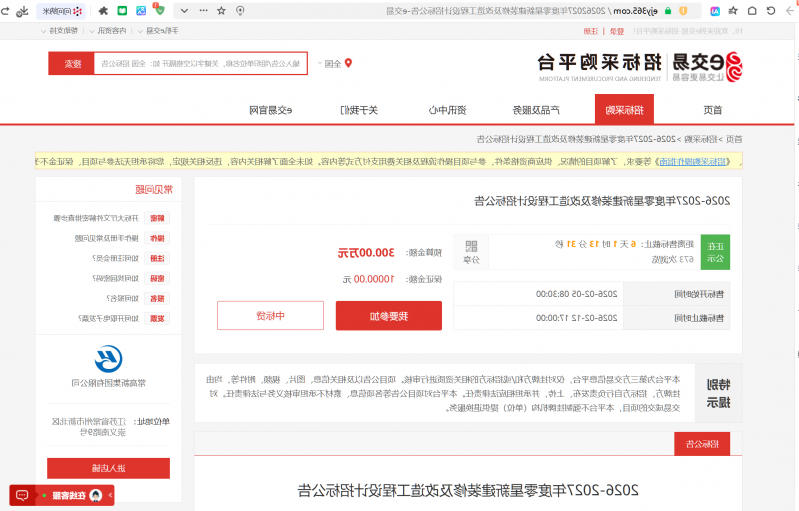Open the three-dot more menu in address bar
This screenshot has height=511, width=799.
coord(203,11)
